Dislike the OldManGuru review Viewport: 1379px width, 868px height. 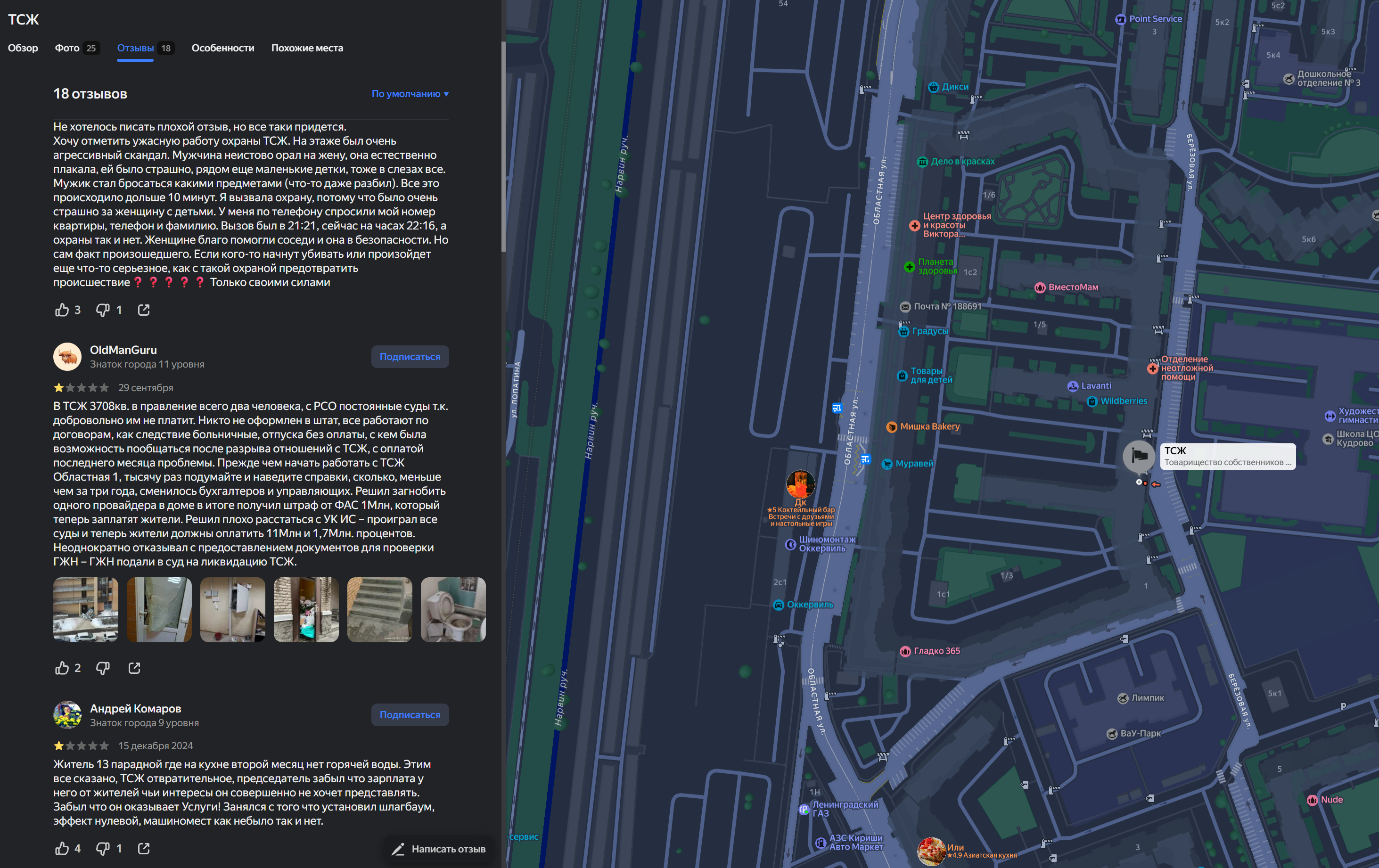tap(103, 668)
